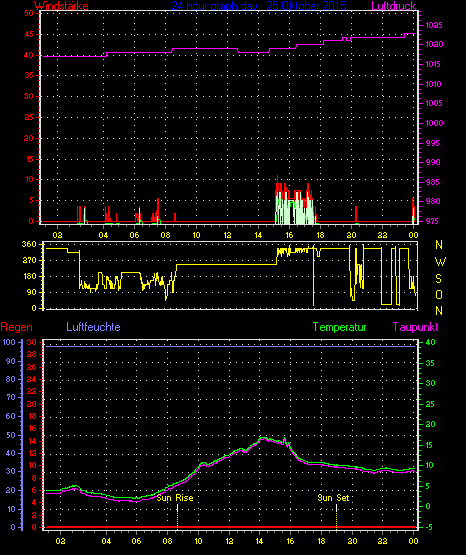Click the 40 temperature axis label
Viewport: 466px width, 555px height.
pyautogui.click(x=430, y=342)
